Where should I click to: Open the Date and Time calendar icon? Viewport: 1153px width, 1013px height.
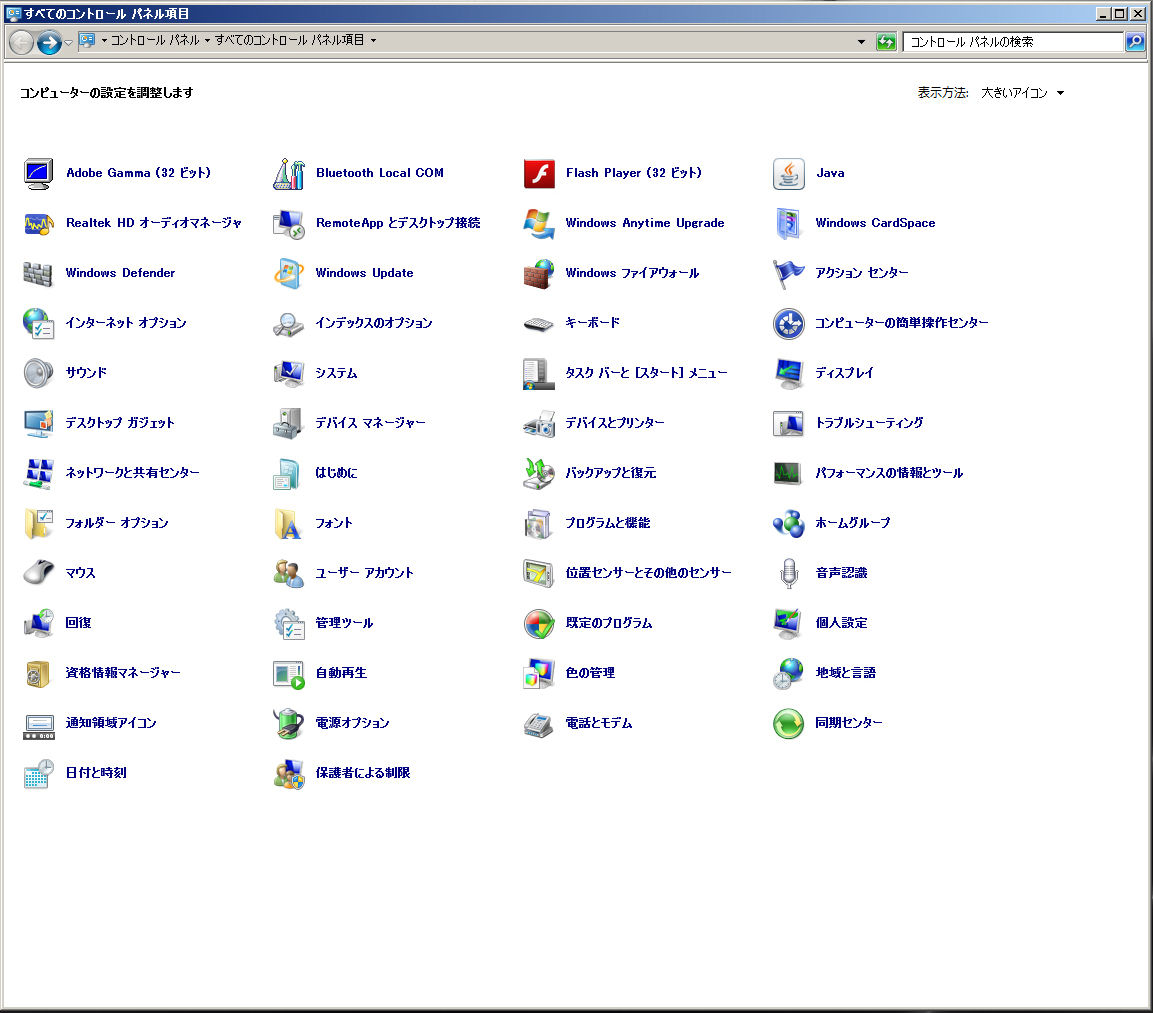pyautogui.click(x=38, y=773)
